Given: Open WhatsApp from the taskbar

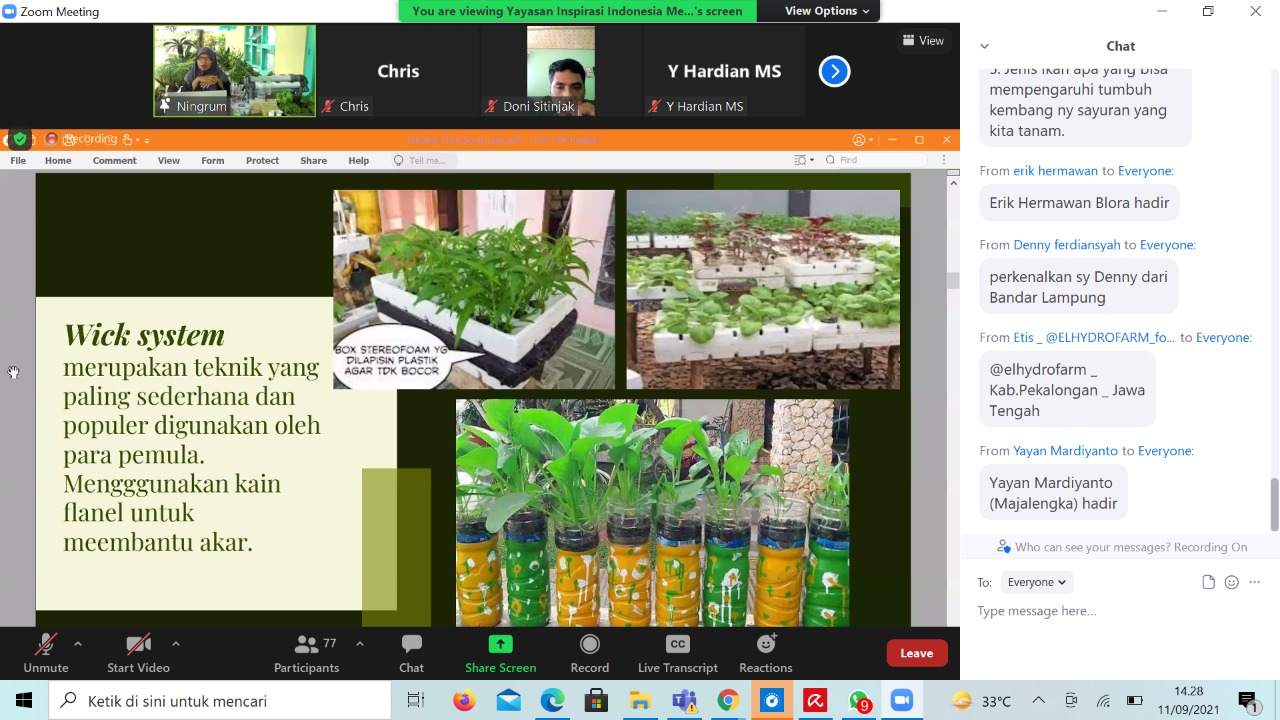Looking at the screenshot, I should click(x=860, y=701).
